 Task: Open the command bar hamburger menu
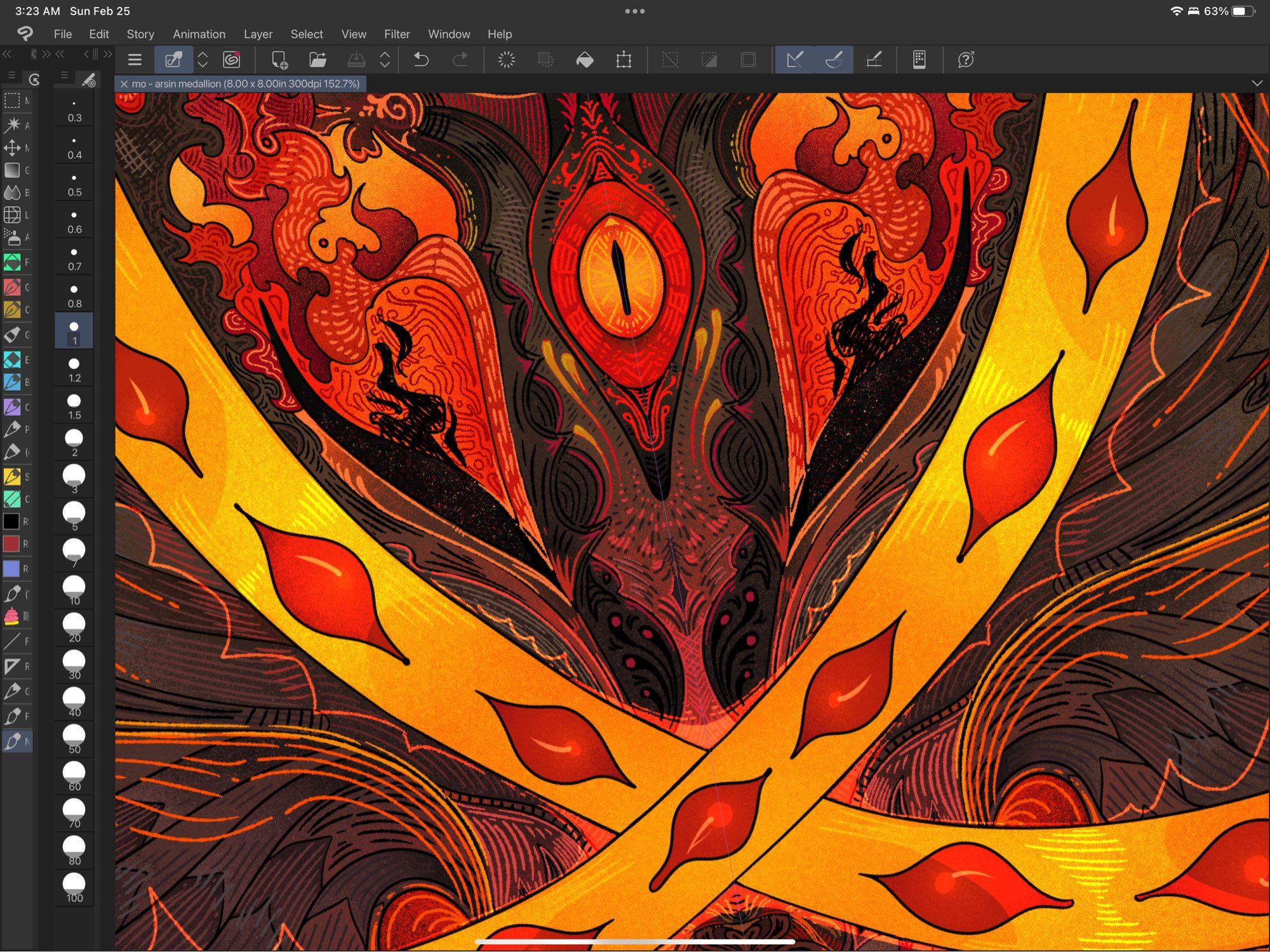coord(135,60)
